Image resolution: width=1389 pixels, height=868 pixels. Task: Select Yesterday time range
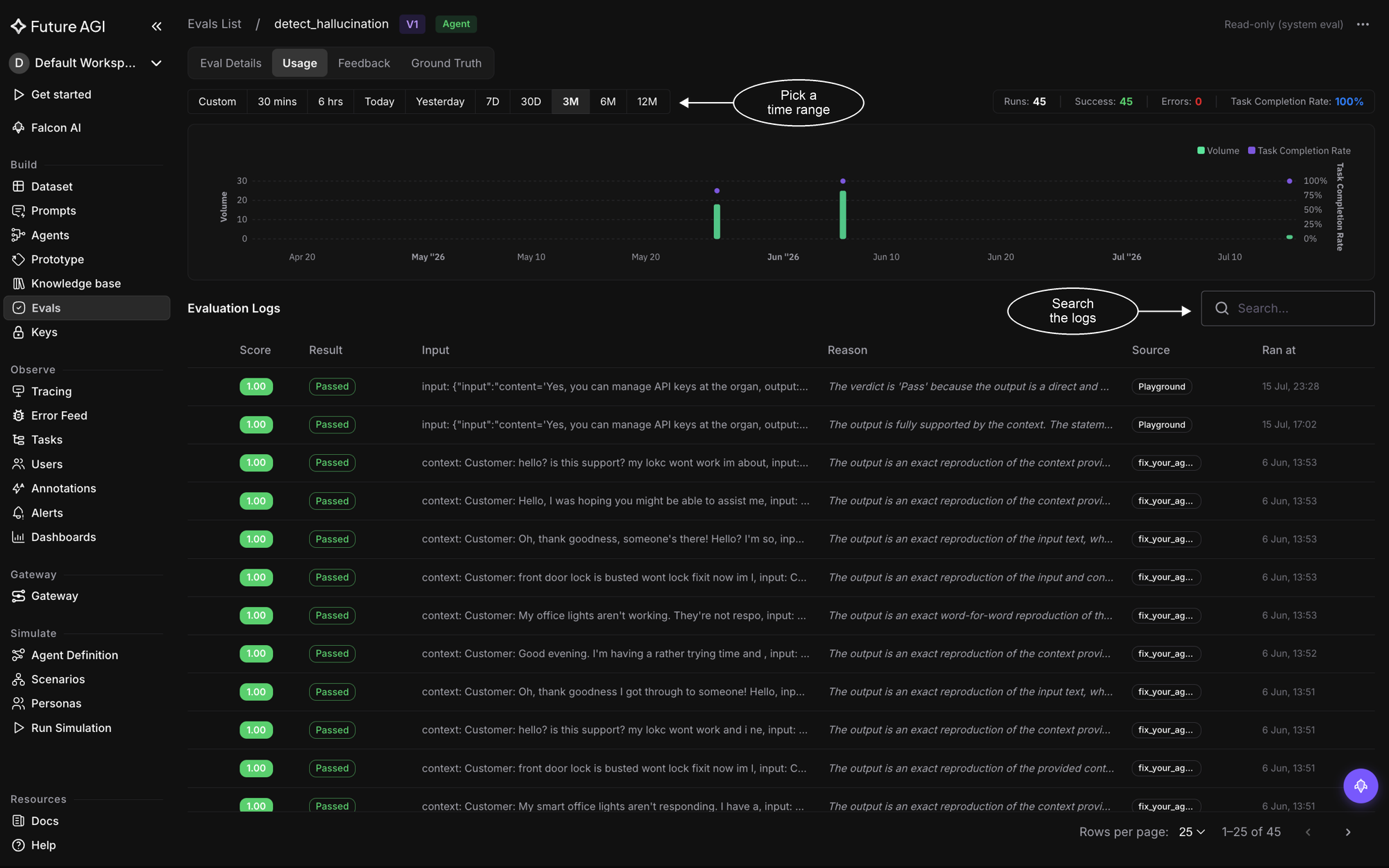coord(440,101)
